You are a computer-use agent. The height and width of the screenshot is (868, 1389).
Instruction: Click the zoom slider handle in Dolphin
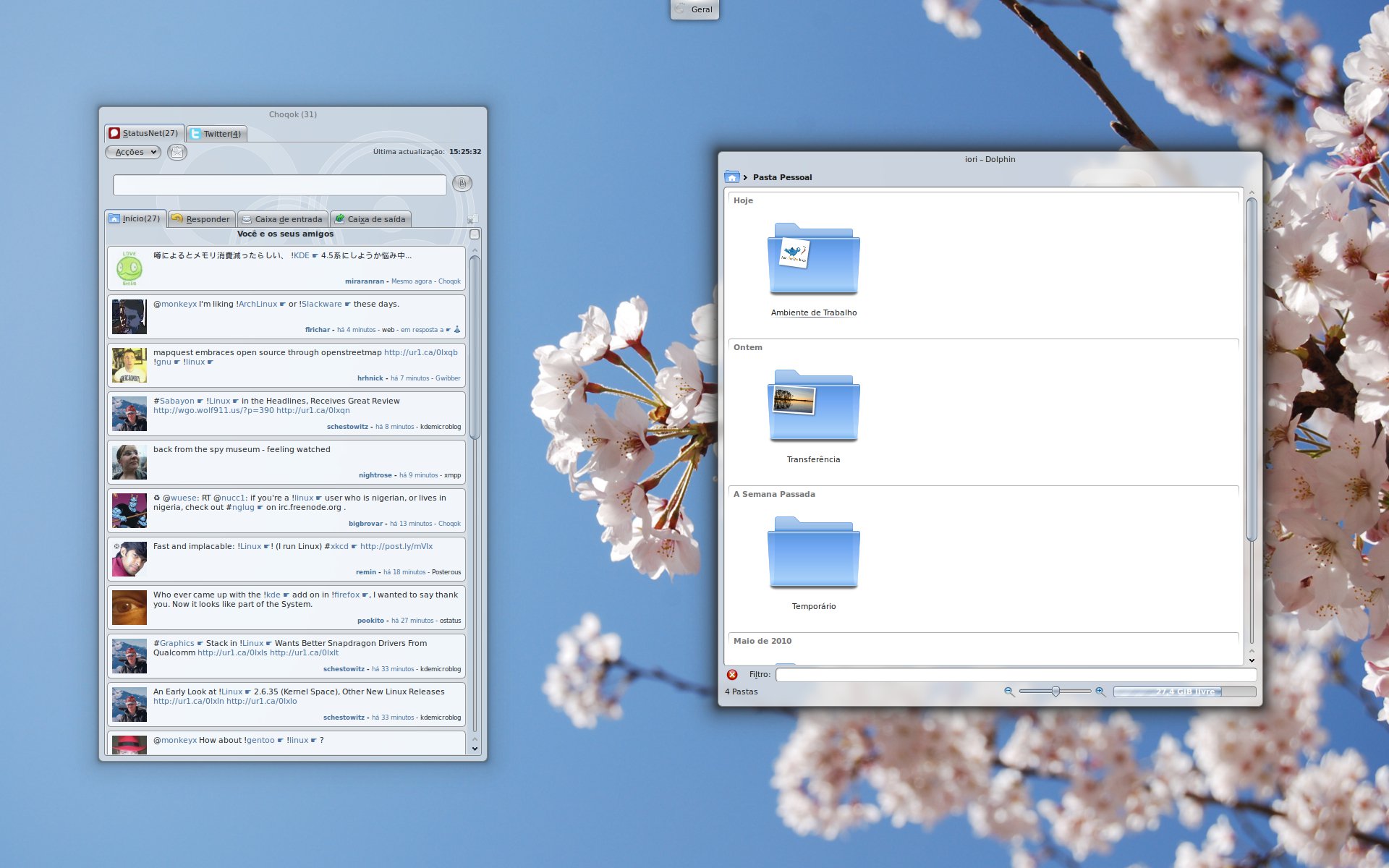click(1055, 692)
